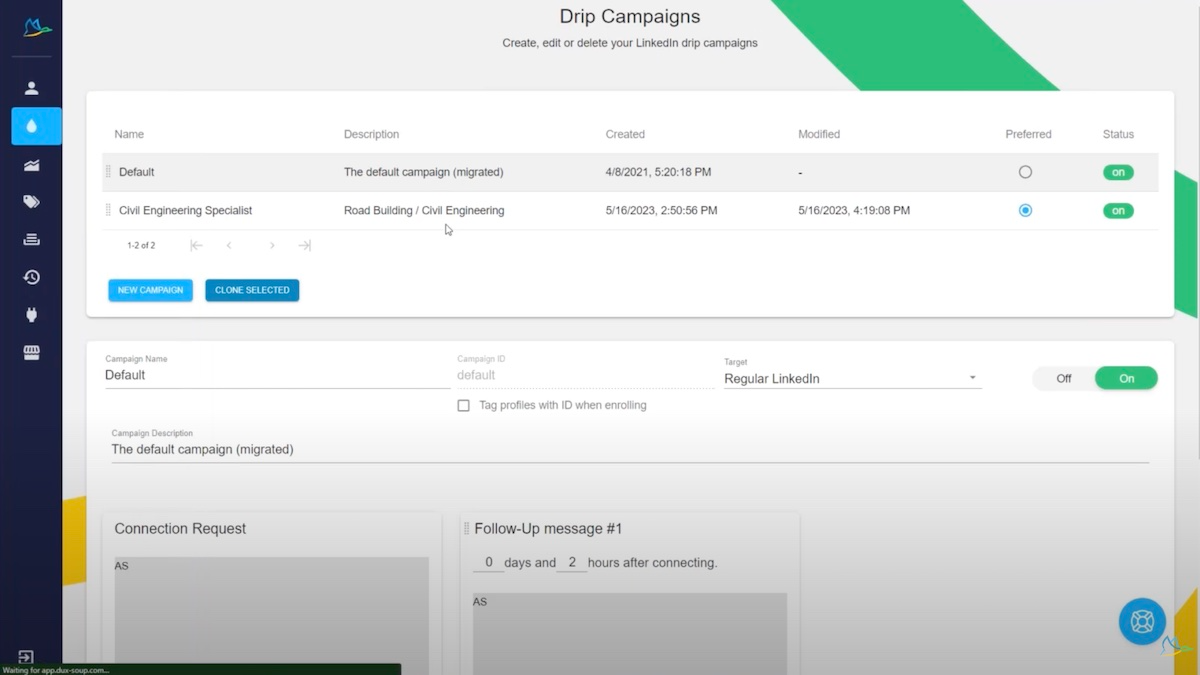Open the Tags section from the sidebar
This screenshot has width=1200, height=675.
pyautogui.click(x=32, y=201)
